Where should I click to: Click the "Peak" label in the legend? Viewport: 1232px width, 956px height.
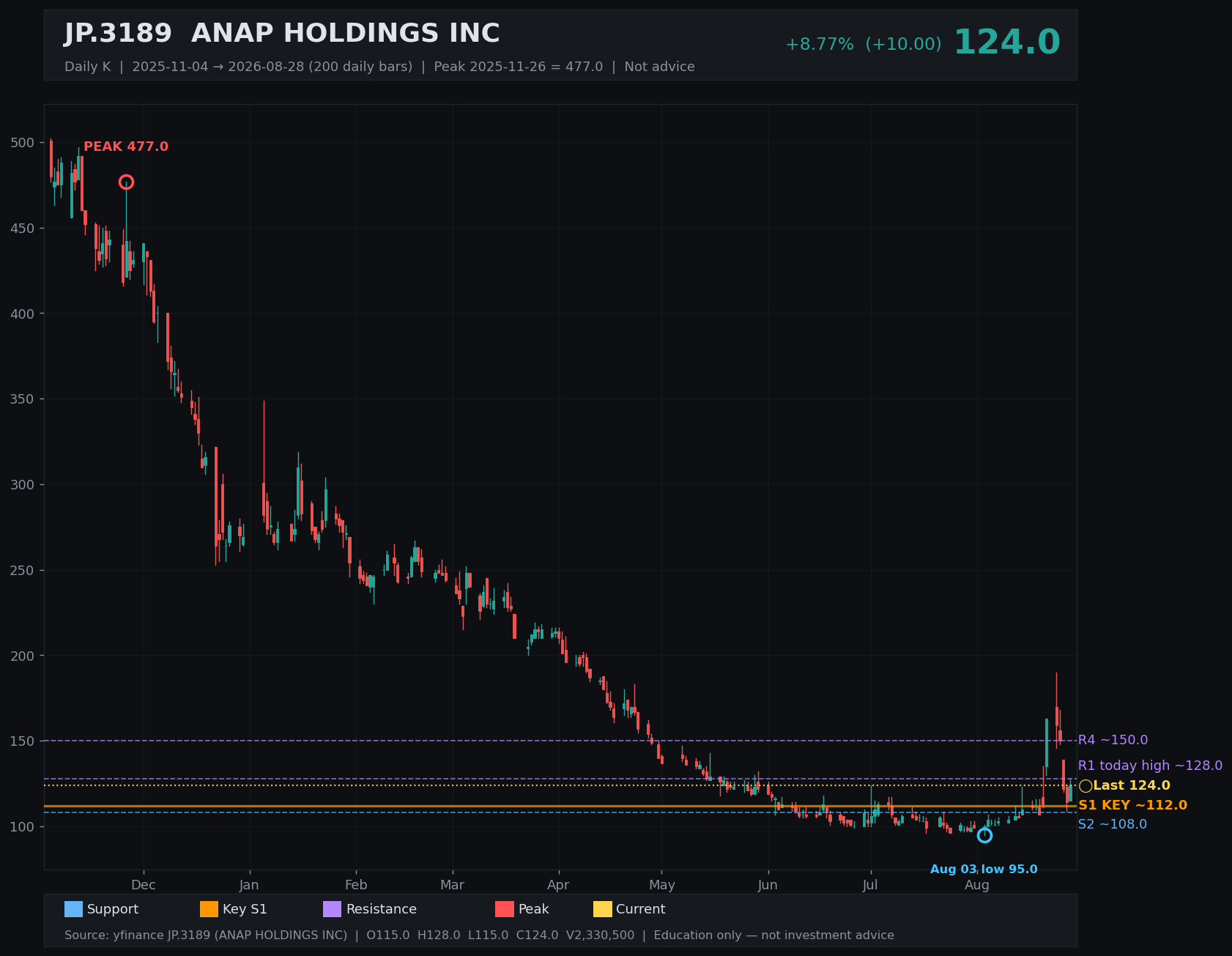coord(533,909)
